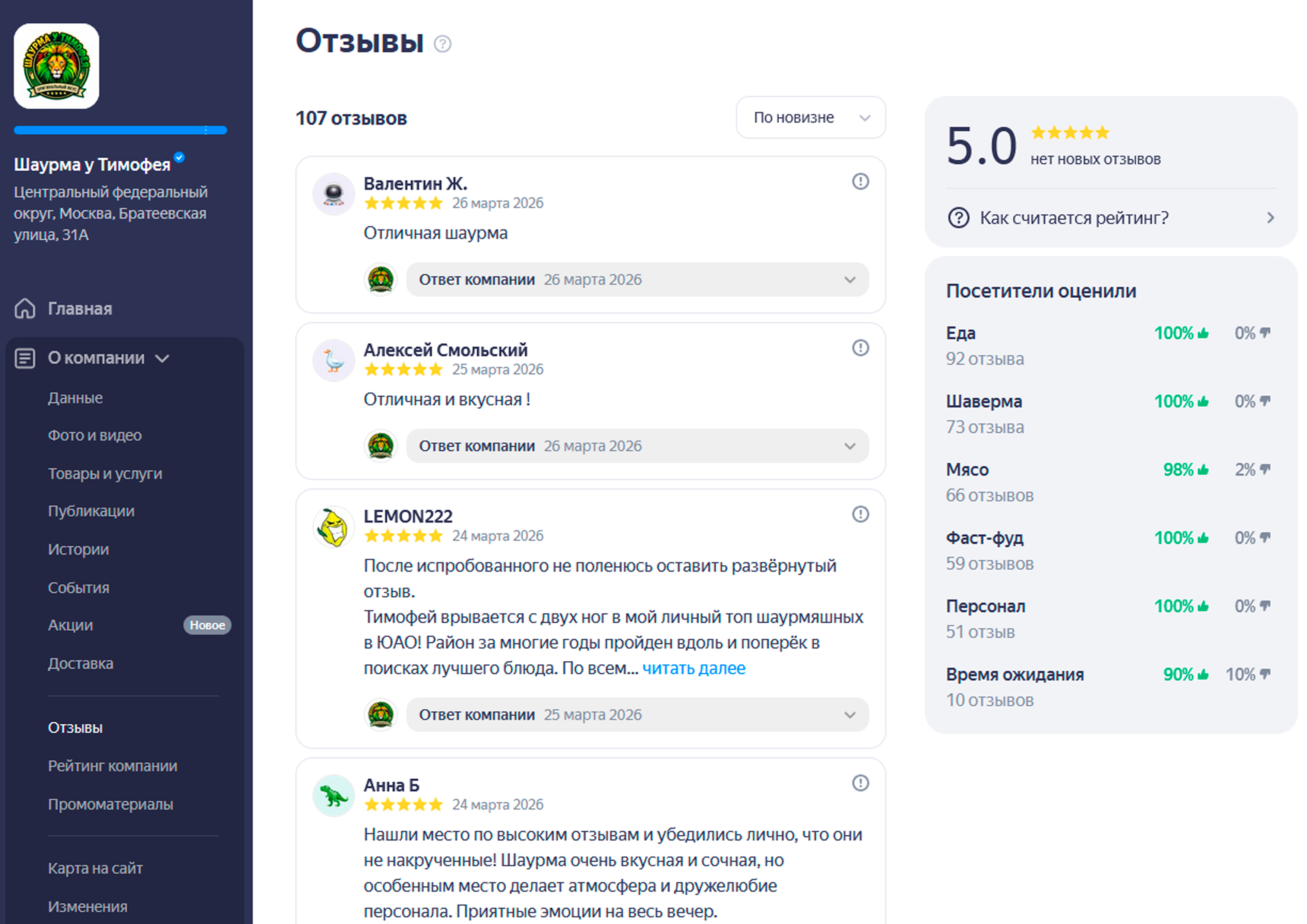This screenshot has height=924, width=1307.
Task: Click the help icon beside Отзывы heading
Action: [442, 44]
